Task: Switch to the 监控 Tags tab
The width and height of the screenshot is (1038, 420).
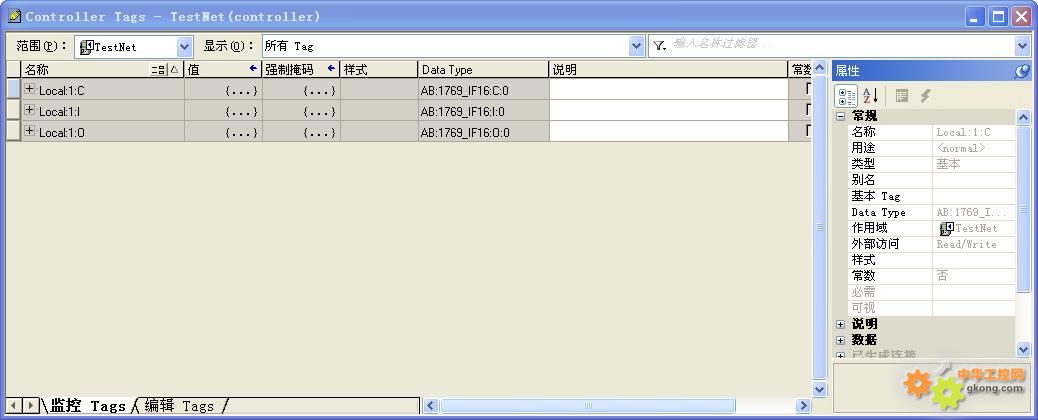Action: tap(88, 405)
